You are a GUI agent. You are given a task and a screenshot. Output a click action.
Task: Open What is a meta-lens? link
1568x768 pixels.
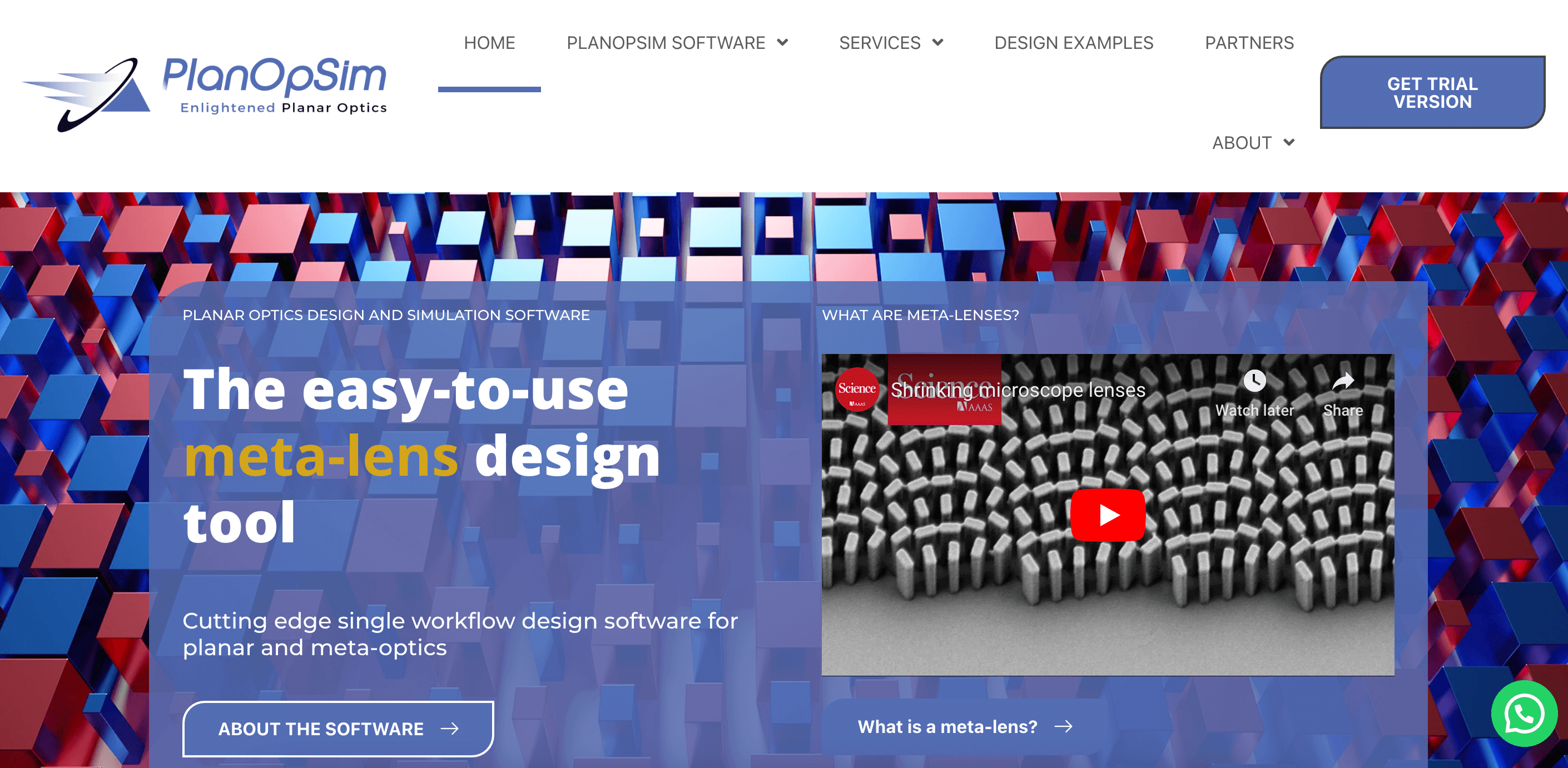(x=965, y=727)
